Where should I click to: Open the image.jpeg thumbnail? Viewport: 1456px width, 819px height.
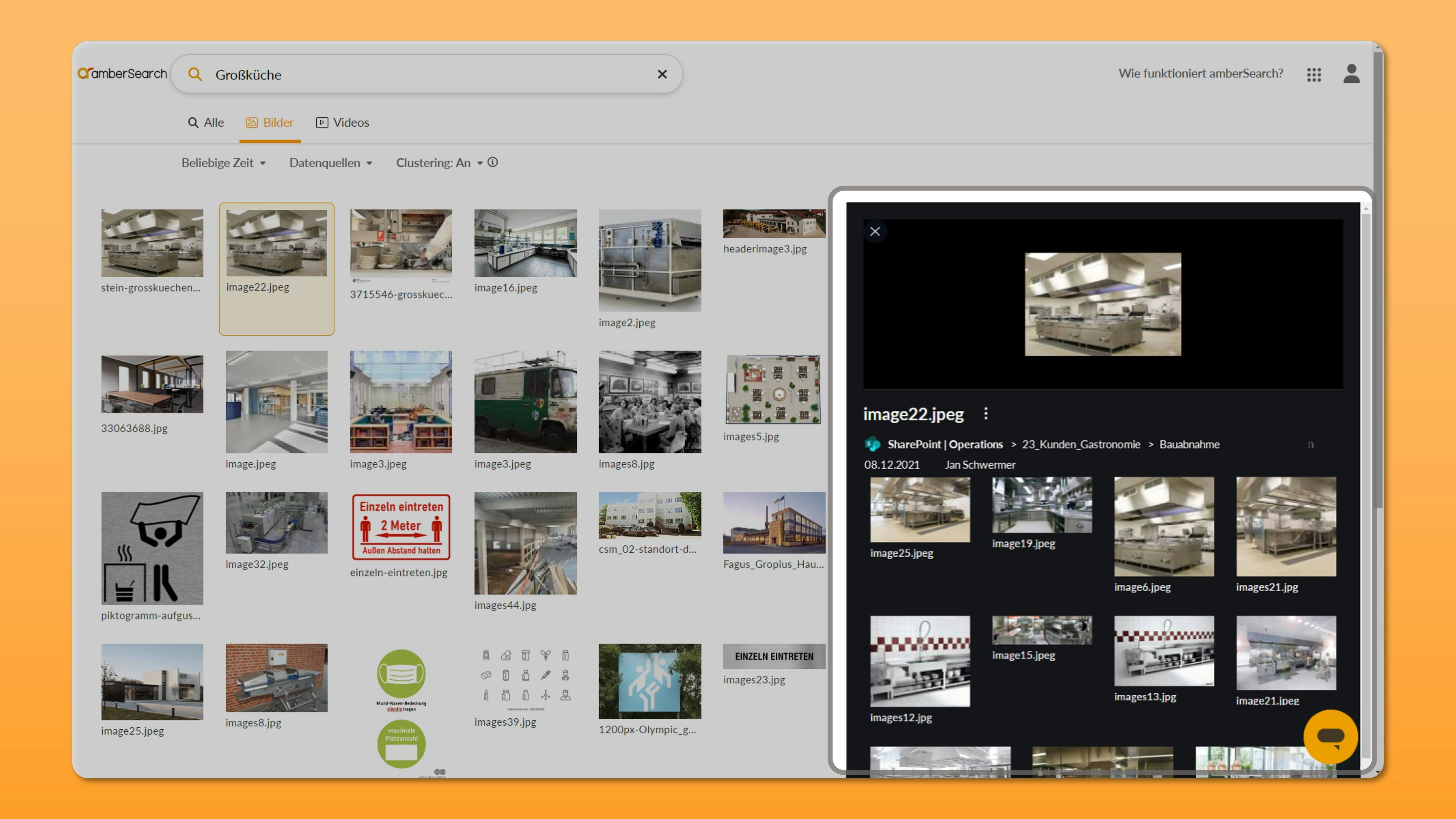(x=276, y=402)
